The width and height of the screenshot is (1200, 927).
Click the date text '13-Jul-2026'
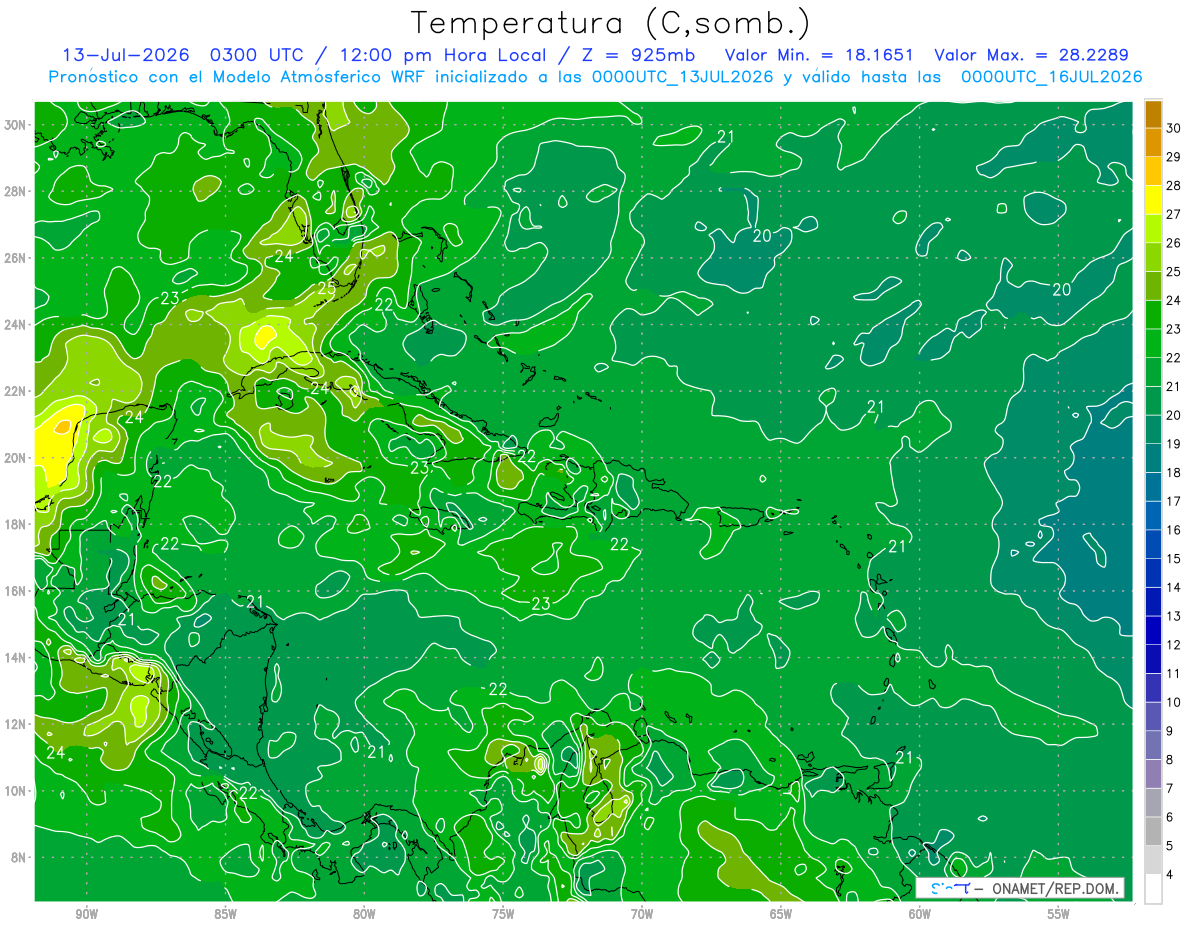pyautogui.click(x=125, y=55)
